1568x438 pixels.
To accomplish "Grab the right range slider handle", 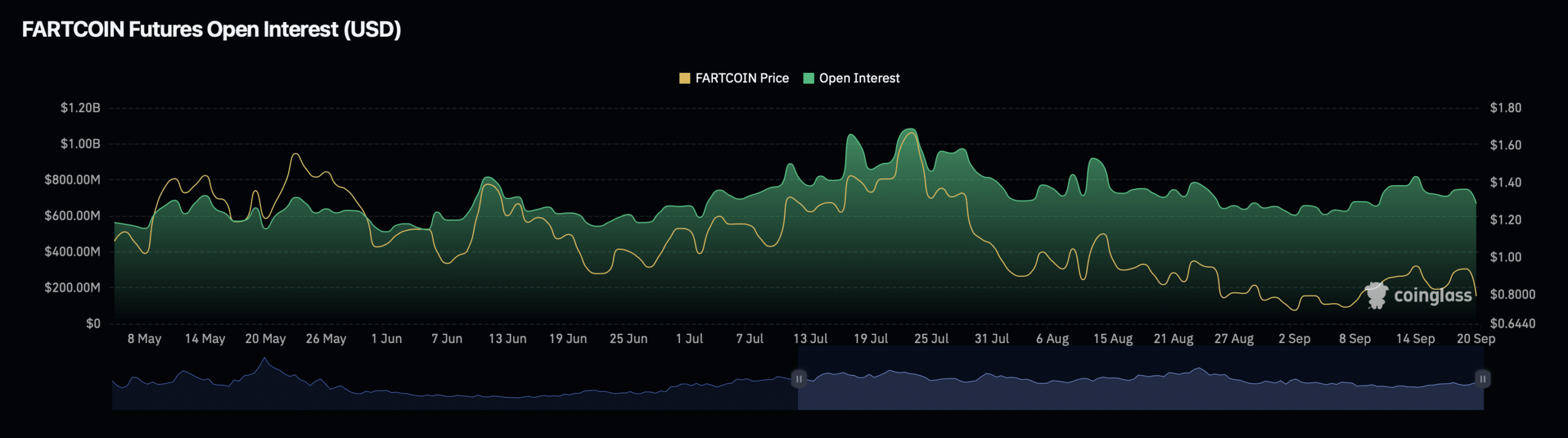I will point(1483,379).
